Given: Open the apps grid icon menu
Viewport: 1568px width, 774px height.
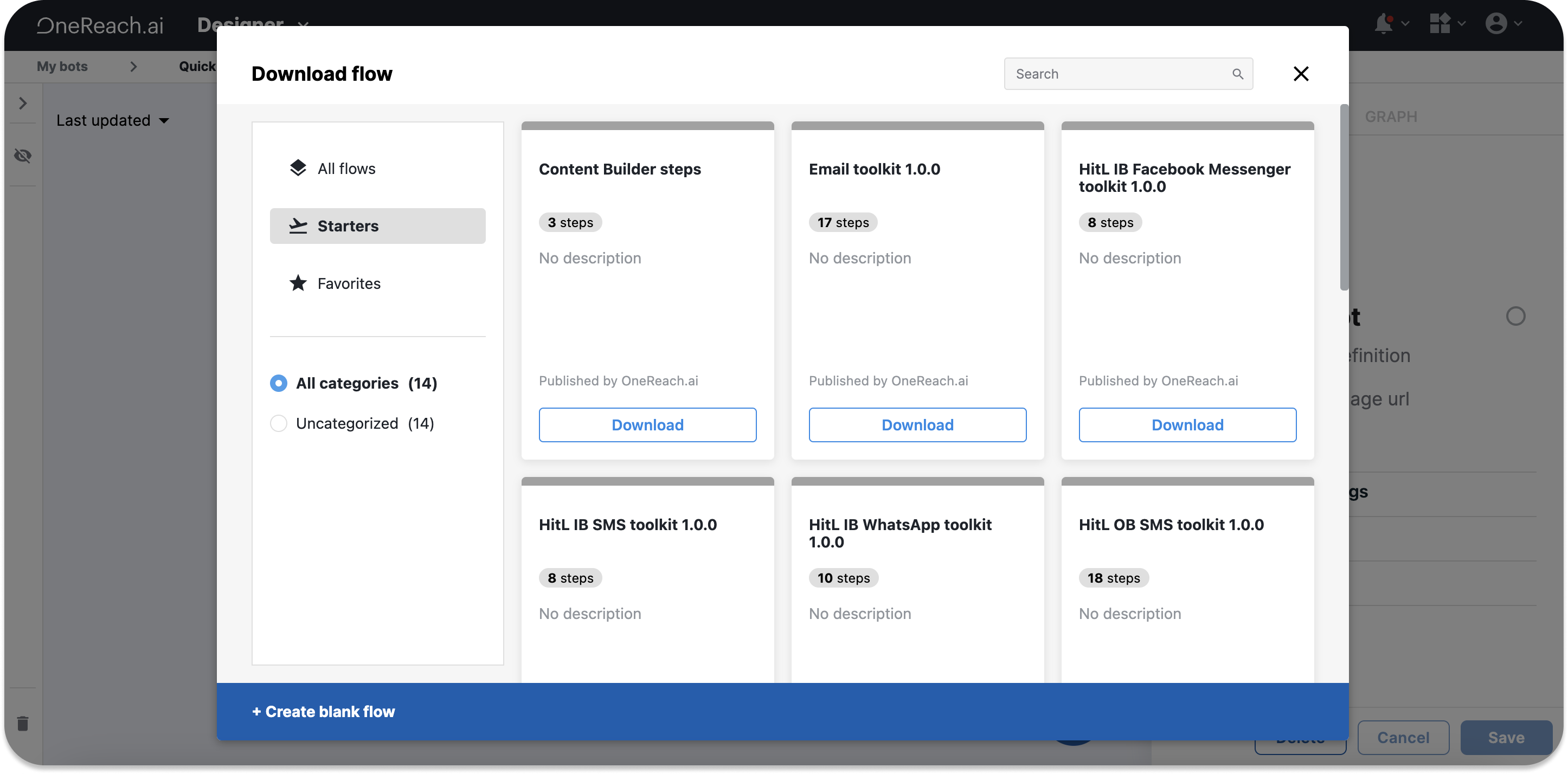Looking at the screenshot, I should [x=1440, y=24].
